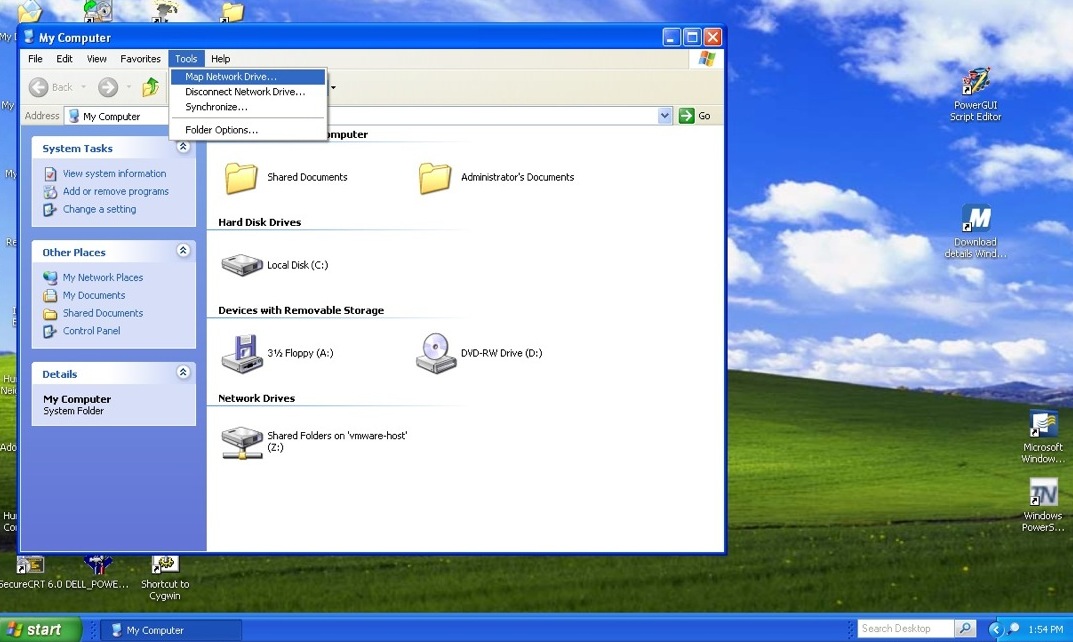Open the Shared Documents folder icon
The width and height of the screenshot is (1073, 642).
[x=241, y=177]
